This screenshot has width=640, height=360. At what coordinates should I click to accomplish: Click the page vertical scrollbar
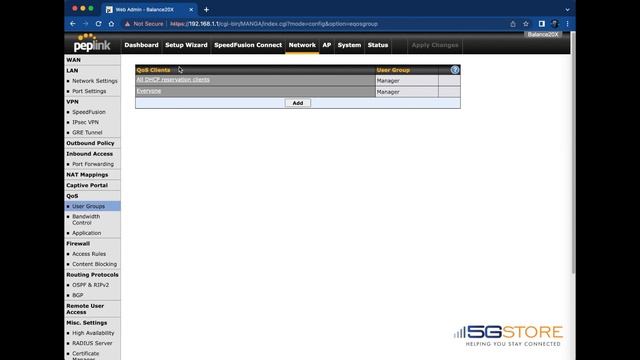click(573, 153)
